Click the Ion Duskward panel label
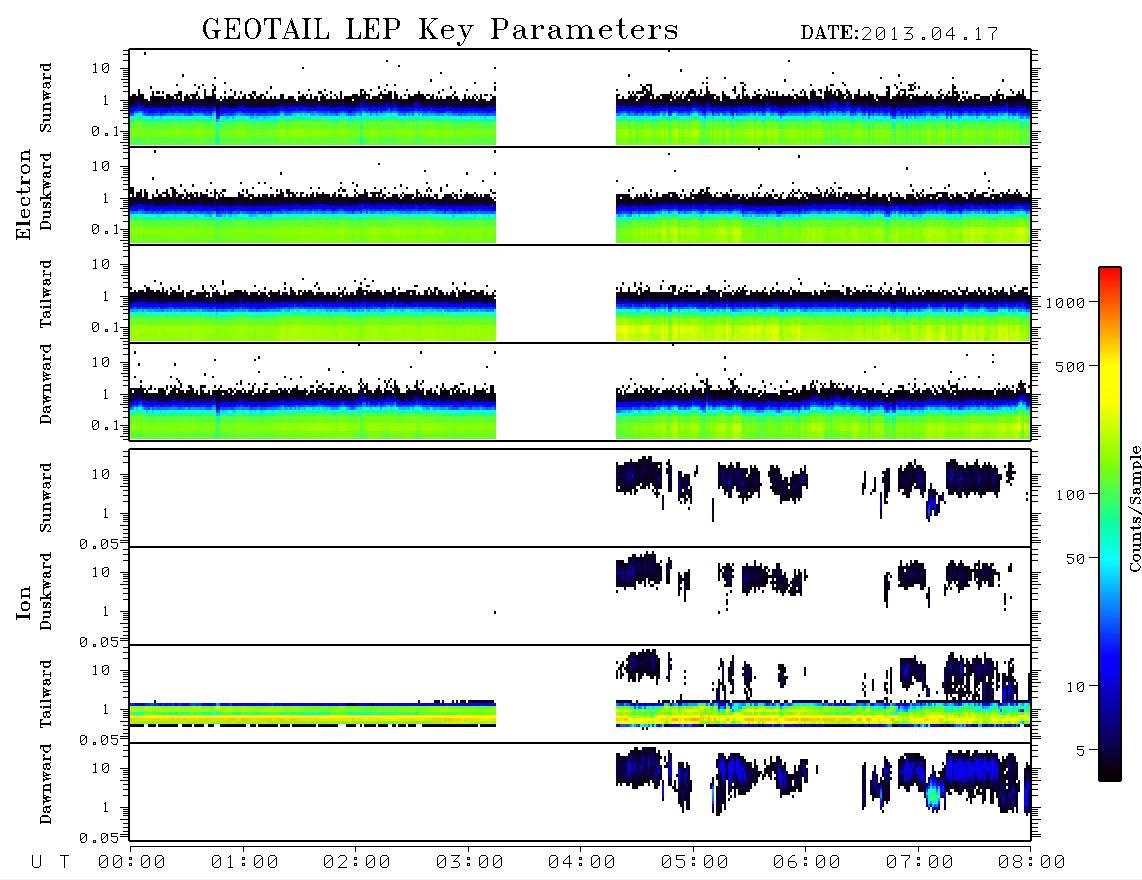This screenshot has width=1142, height=880. (x=46, y=592)
